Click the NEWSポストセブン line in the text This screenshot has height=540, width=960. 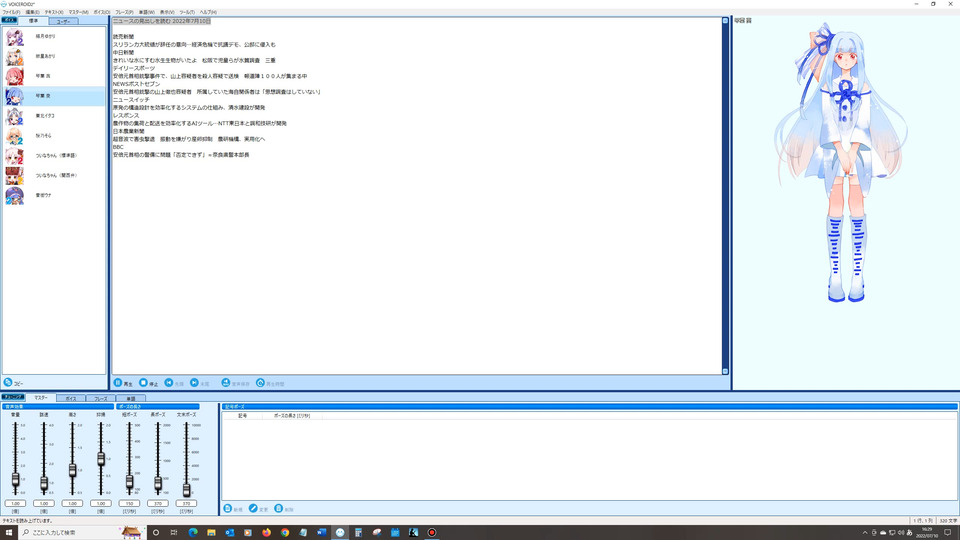137,84
